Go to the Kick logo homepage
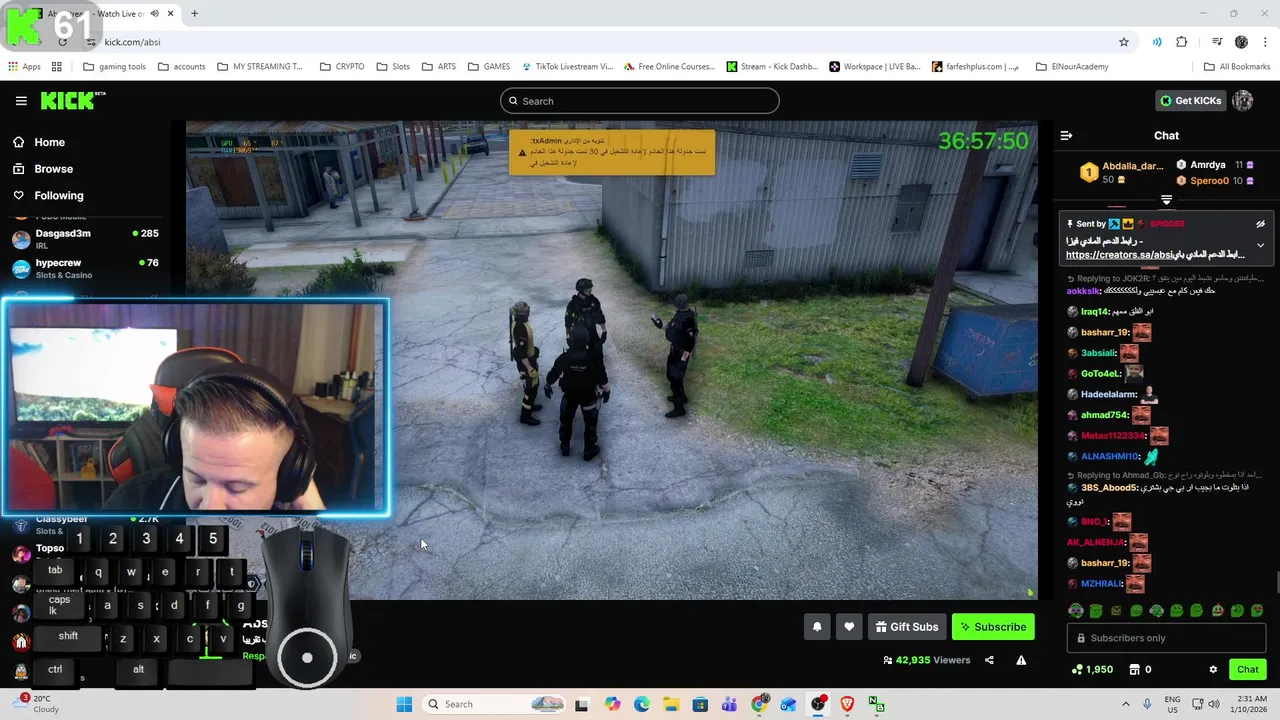 point(72,100)
